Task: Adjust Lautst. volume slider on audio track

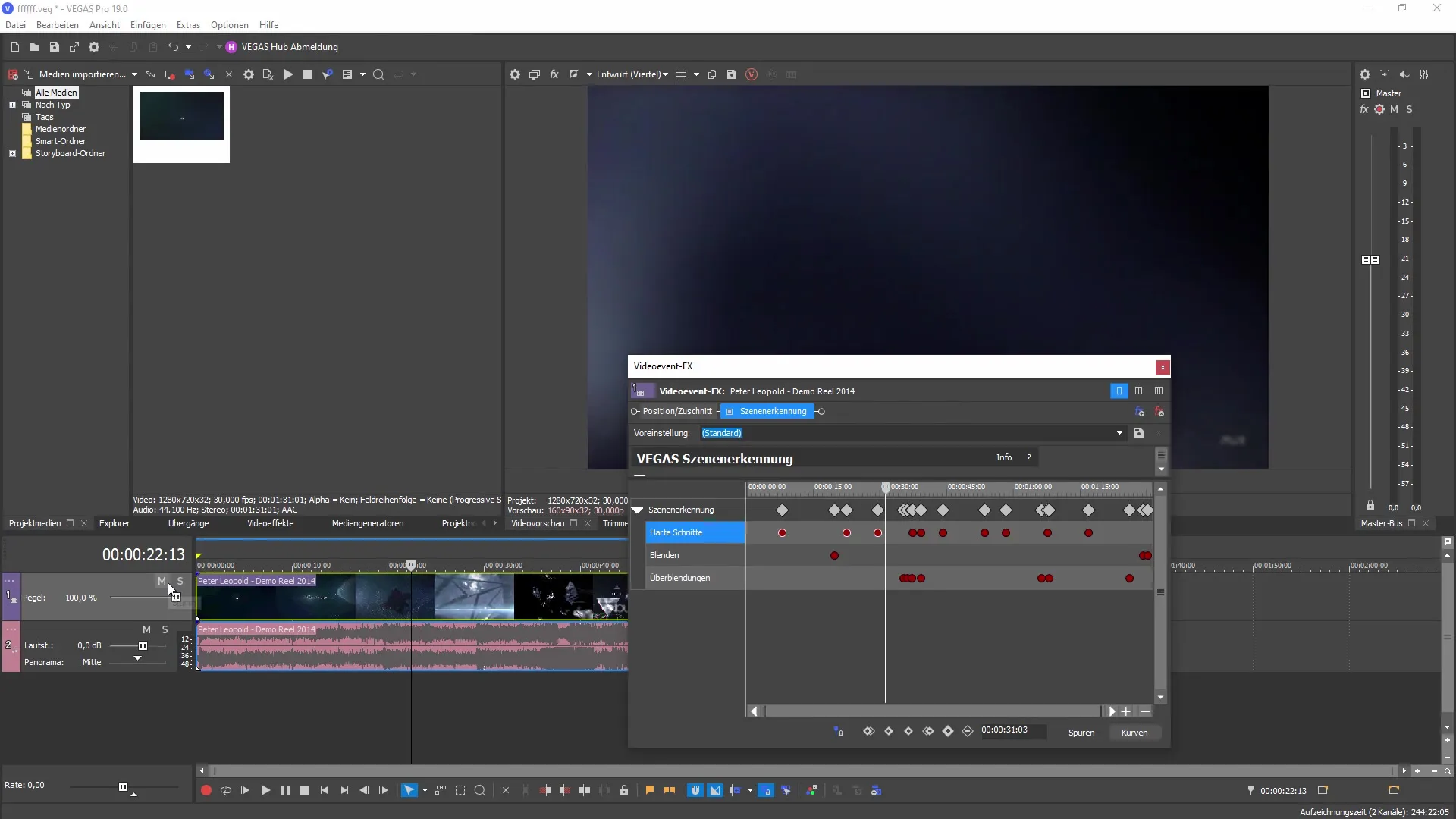Action: (143, 646)
